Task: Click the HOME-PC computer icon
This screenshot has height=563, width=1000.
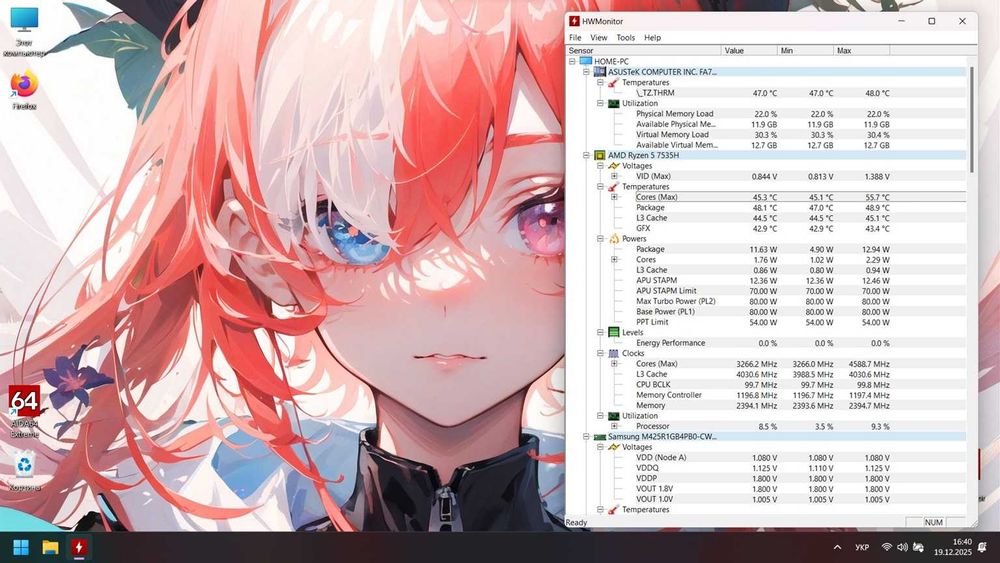Action: point(585,61)
